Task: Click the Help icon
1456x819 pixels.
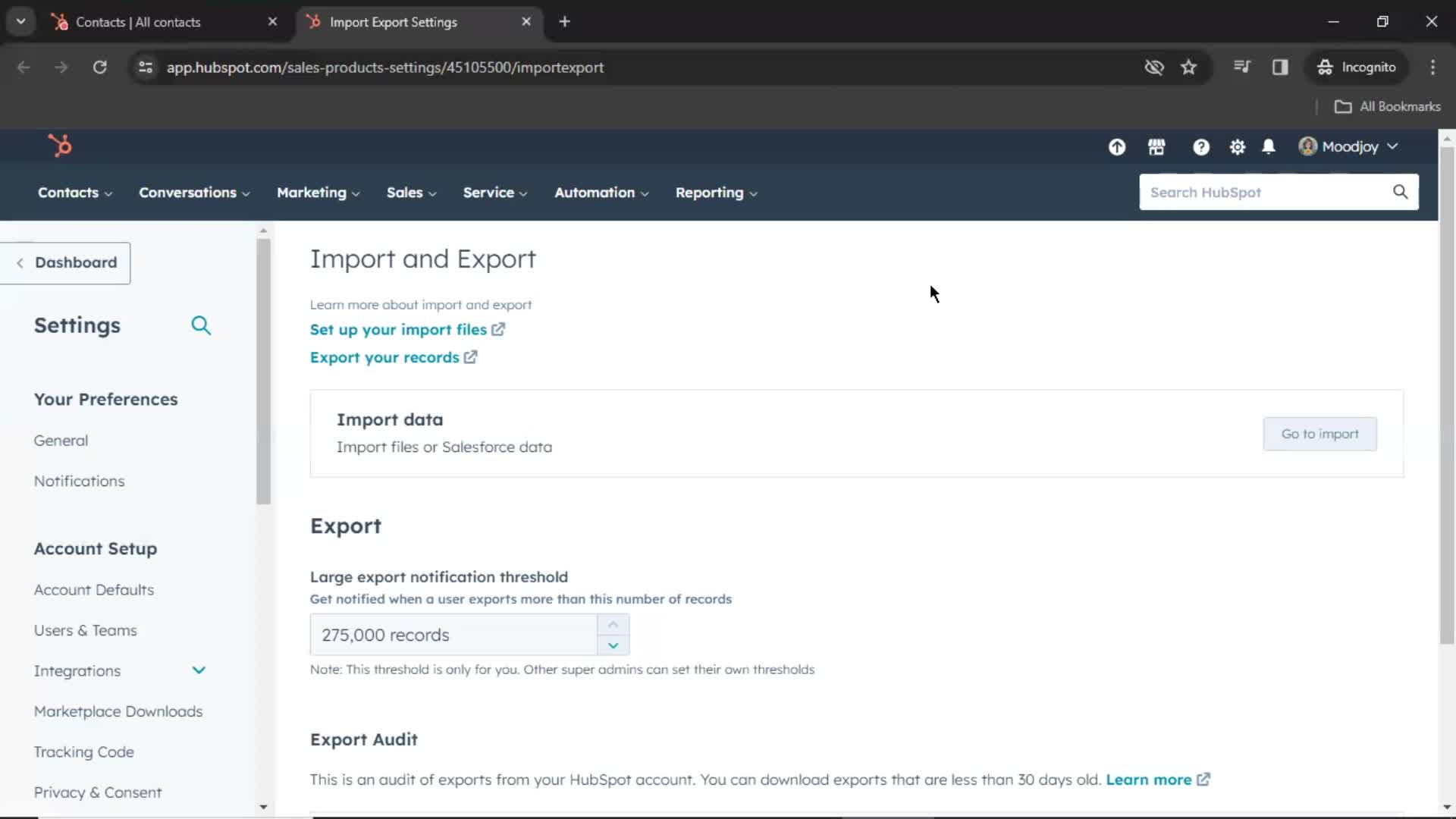Action: 1200,146
